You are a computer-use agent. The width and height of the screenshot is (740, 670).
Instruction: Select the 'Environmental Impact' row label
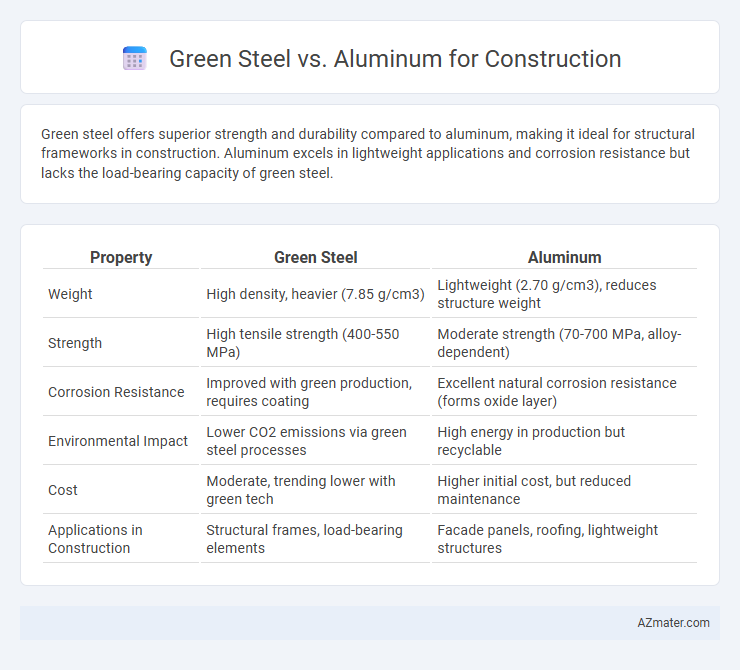pyautogui.click(x=118, y=441)
